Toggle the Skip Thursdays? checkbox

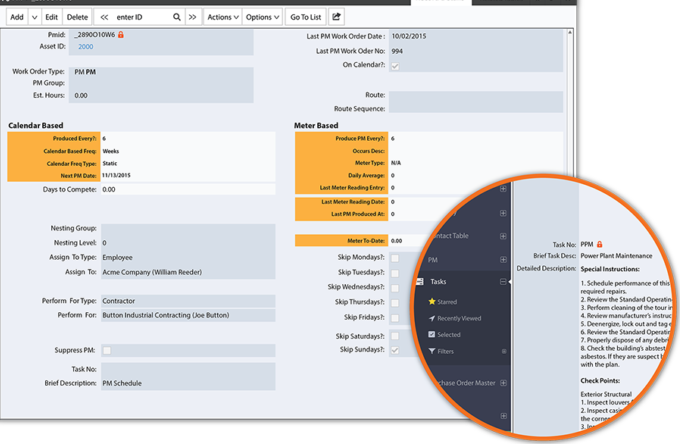click(x=395, y=303)
